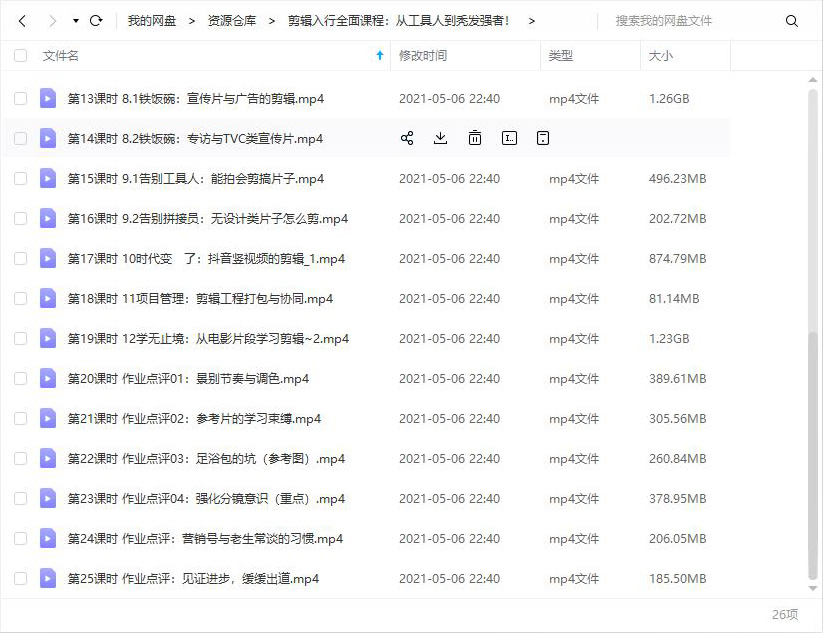Go back to previous folder
The width and height of the screenshot is (823, 633).
[22, 21]
